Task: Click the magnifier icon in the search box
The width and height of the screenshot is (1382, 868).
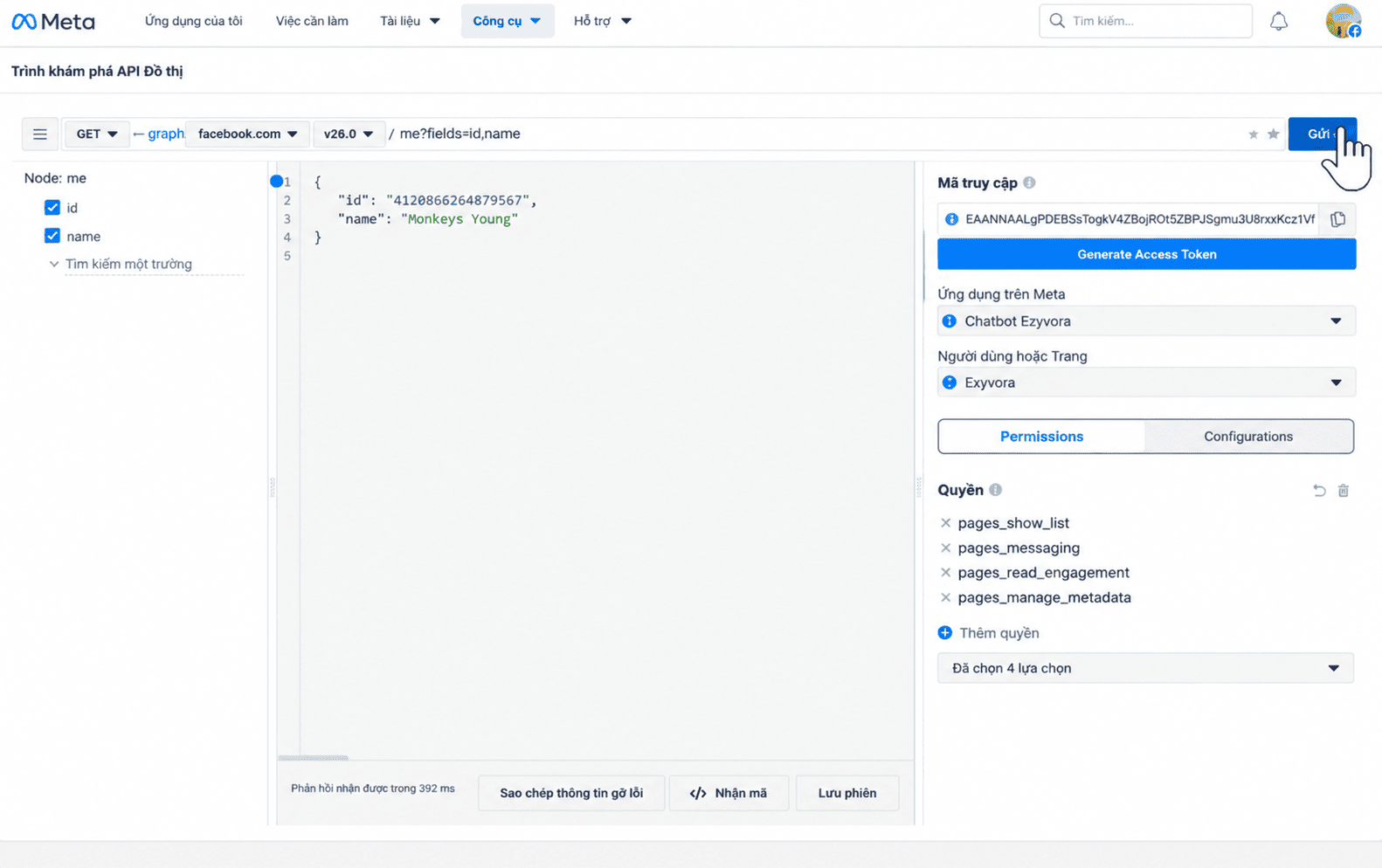Action: coord(1057,21)
